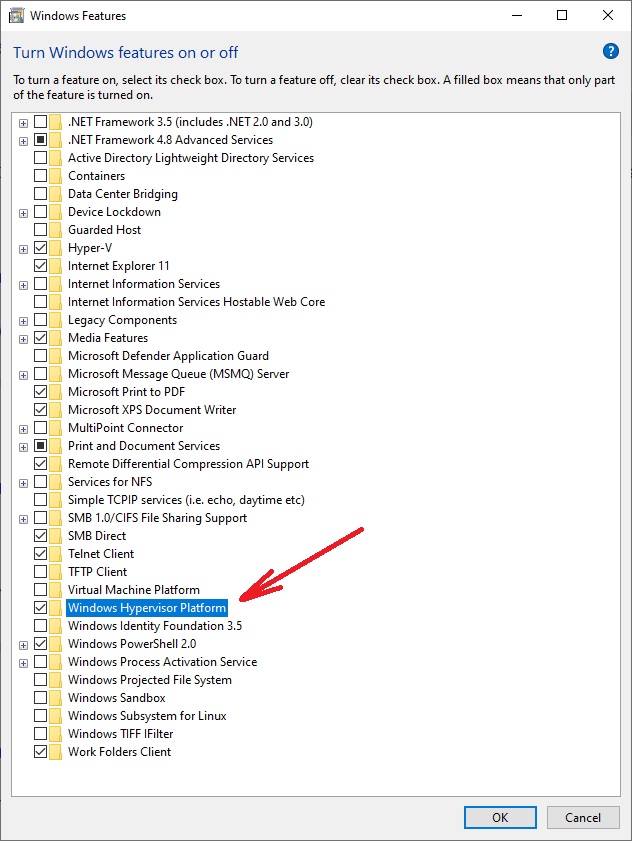Viewport: 632px width, 841px height.
Task: Check the Containers checkbox
Action: pos(40,175)
